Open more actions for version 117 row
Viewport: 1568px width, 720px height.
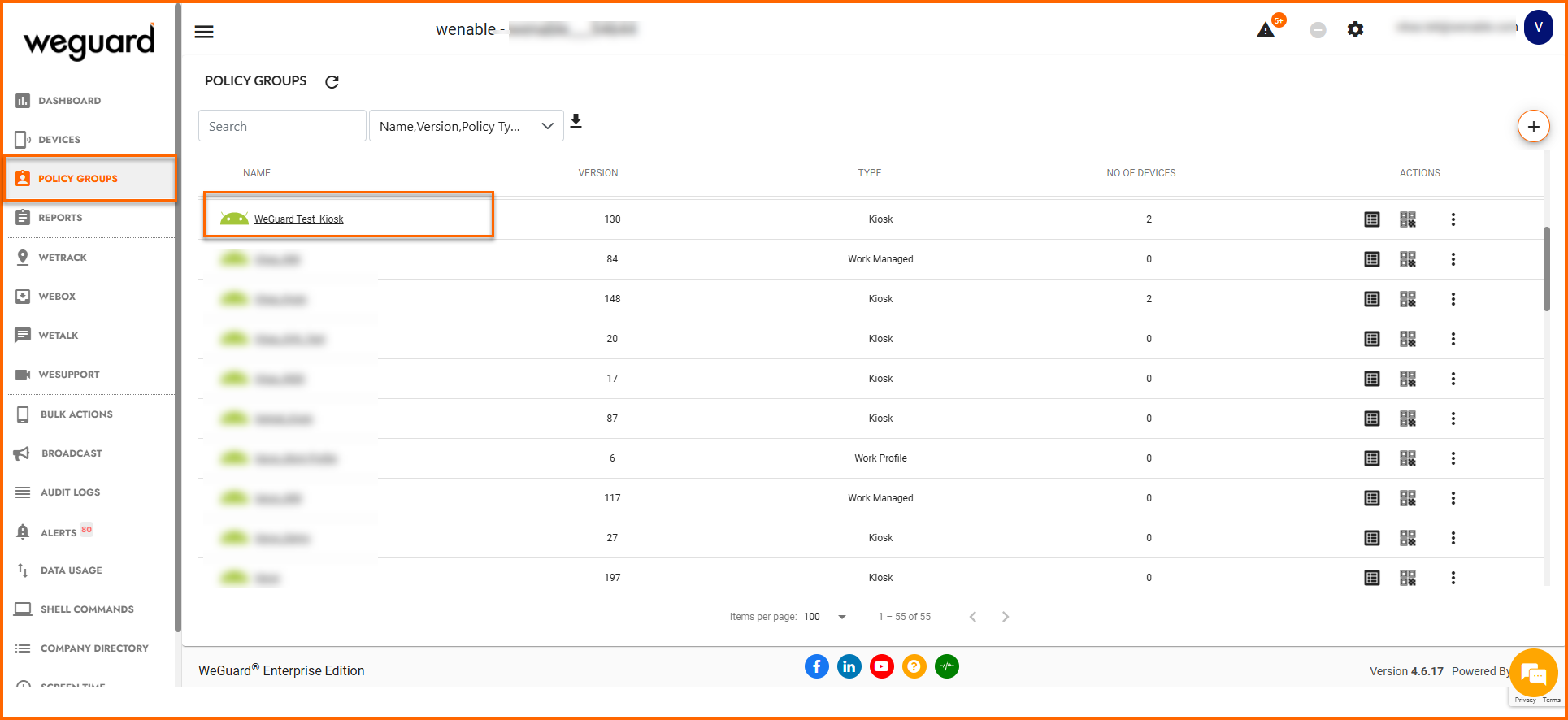(x=1453, y=498)
